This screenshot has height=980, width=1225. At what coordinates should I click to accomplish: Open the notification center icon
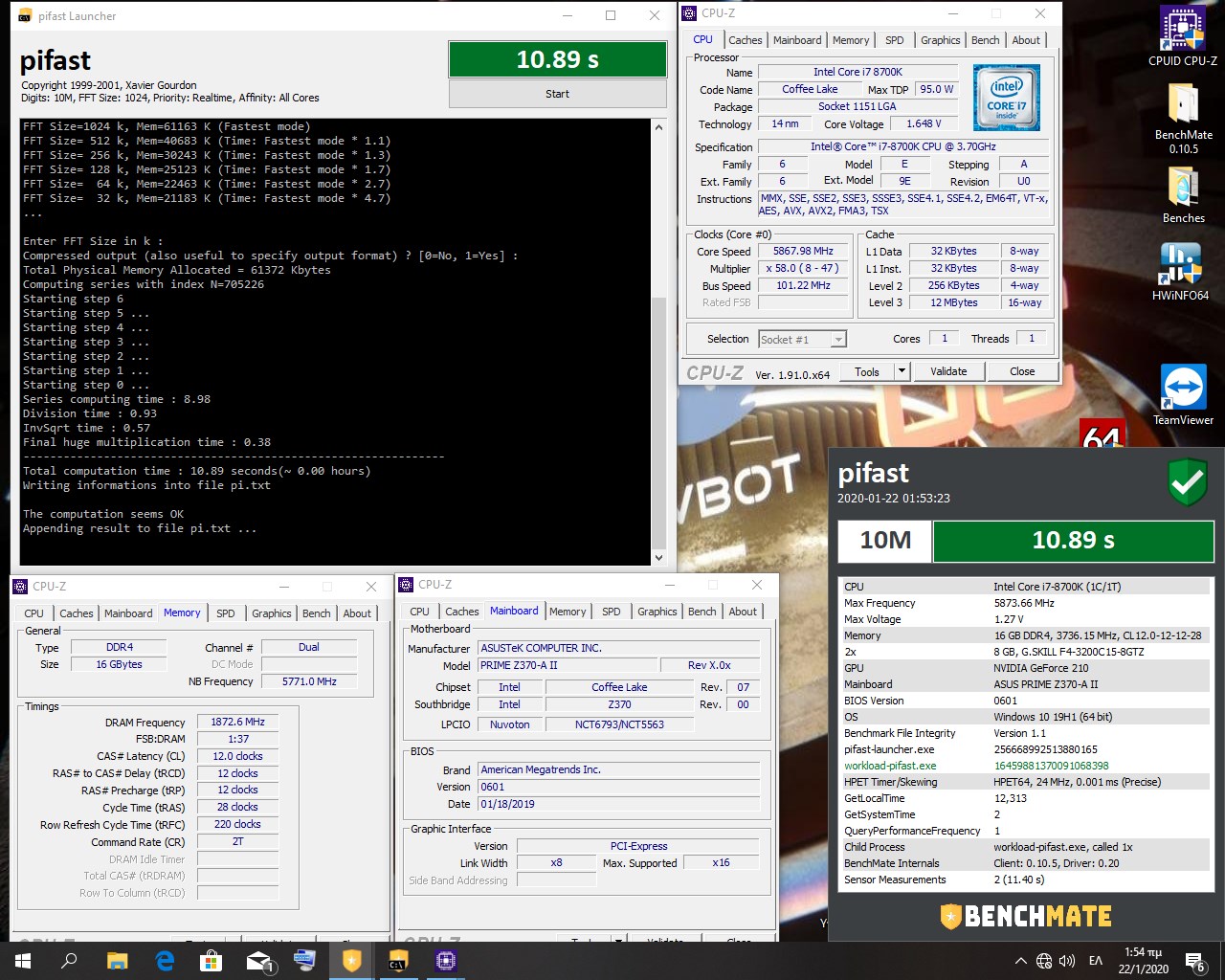pos(1195,961)
